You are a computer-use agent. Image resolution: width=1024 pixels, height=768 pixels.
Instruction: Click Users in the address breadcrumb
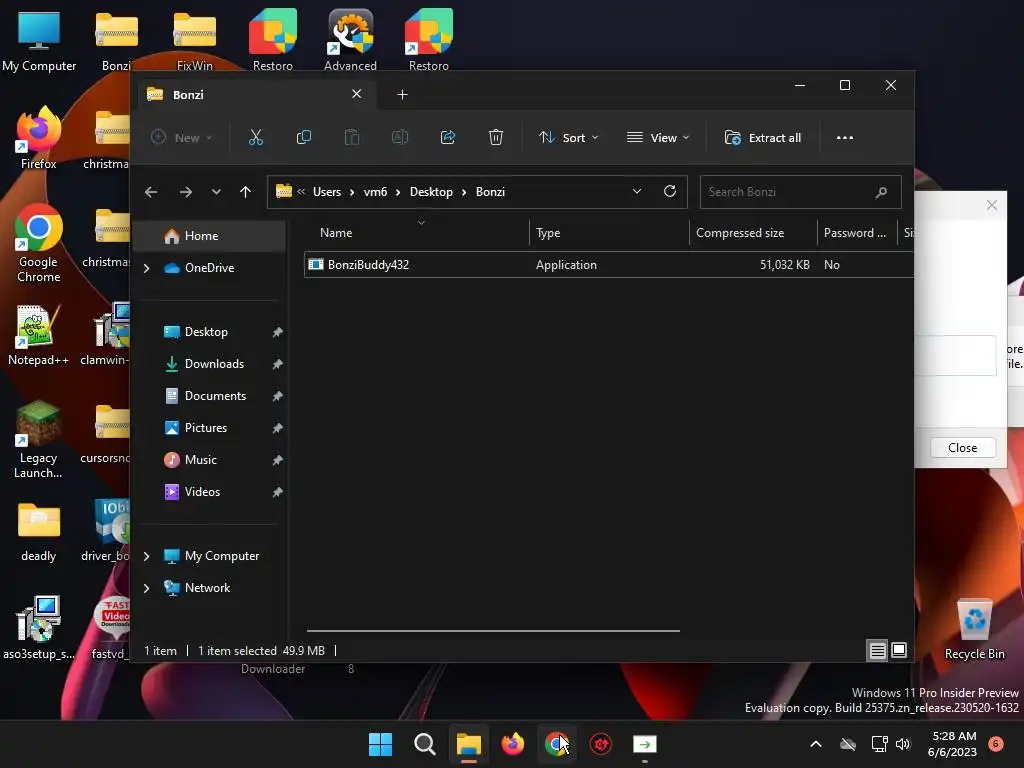(x=327, y=192)
